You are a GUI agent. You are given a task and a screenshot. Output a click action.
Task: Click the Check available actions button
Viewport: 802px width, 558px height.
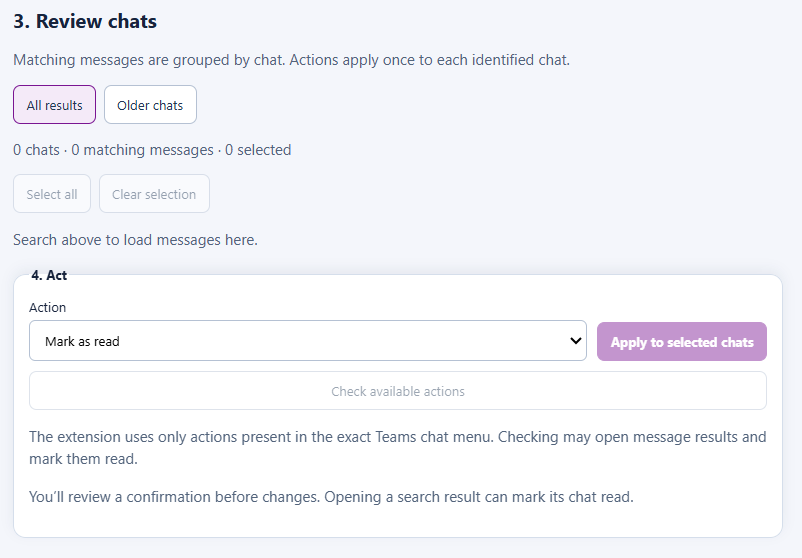click(x=398, y=391)
